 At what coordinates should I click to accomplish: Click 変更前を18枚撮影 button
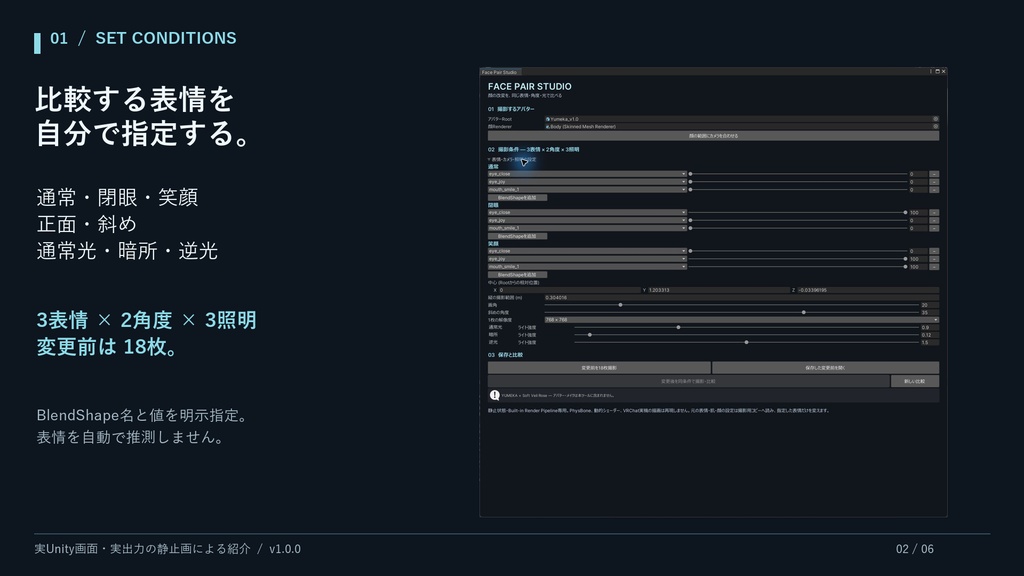599,368
